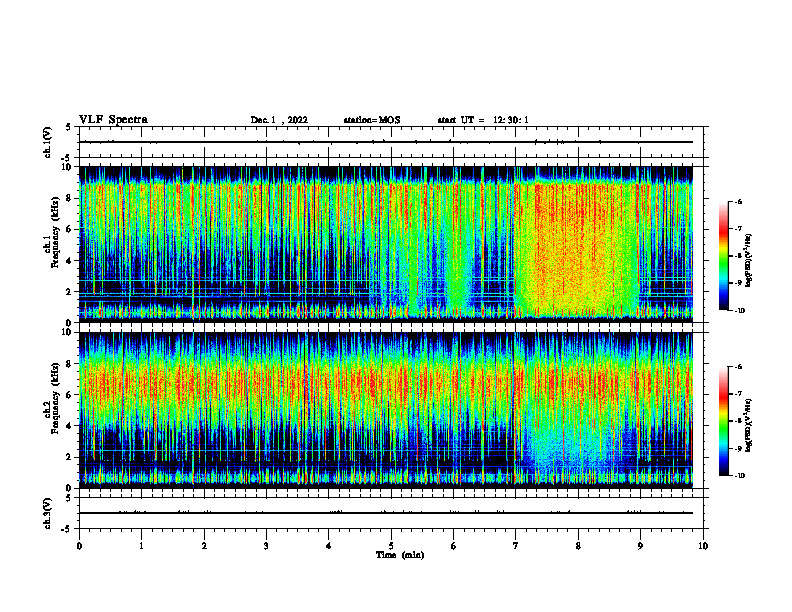Select the ch.1 colorbar log(PSD) unit label
Viewport: 792px width, 612px height.
tap(749, 261)
